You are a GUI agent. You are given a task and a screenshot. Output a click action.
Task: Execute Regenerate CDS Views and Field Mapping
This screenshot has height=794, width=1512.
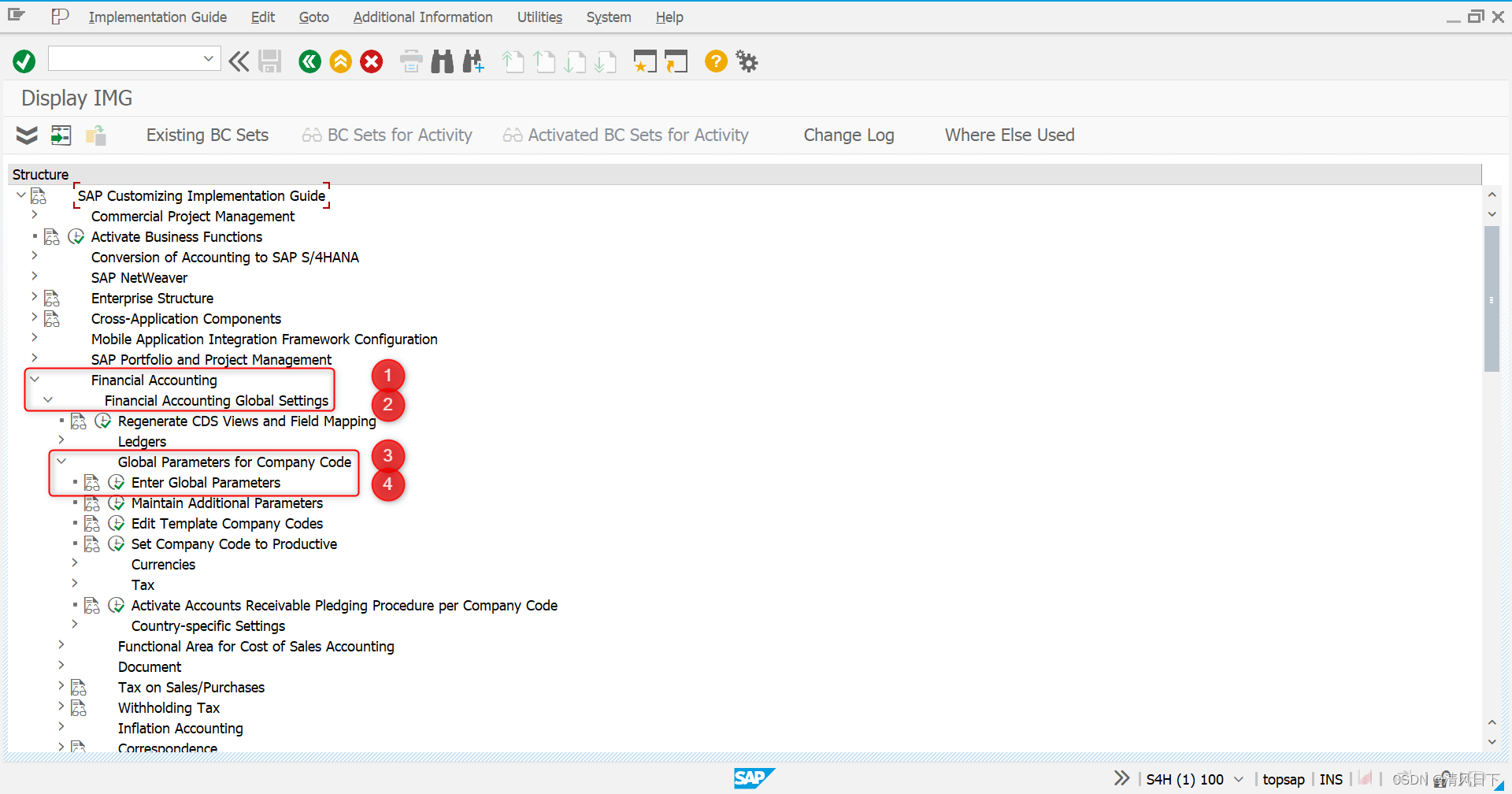pos(103,421)
